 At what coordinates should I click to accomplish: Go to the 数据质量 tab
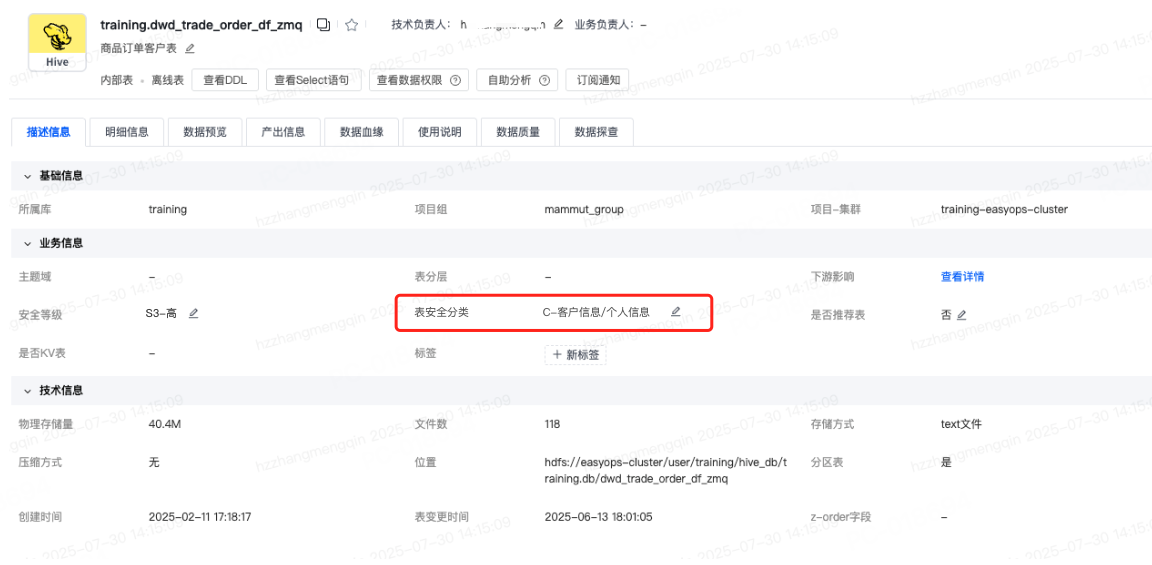517,132
